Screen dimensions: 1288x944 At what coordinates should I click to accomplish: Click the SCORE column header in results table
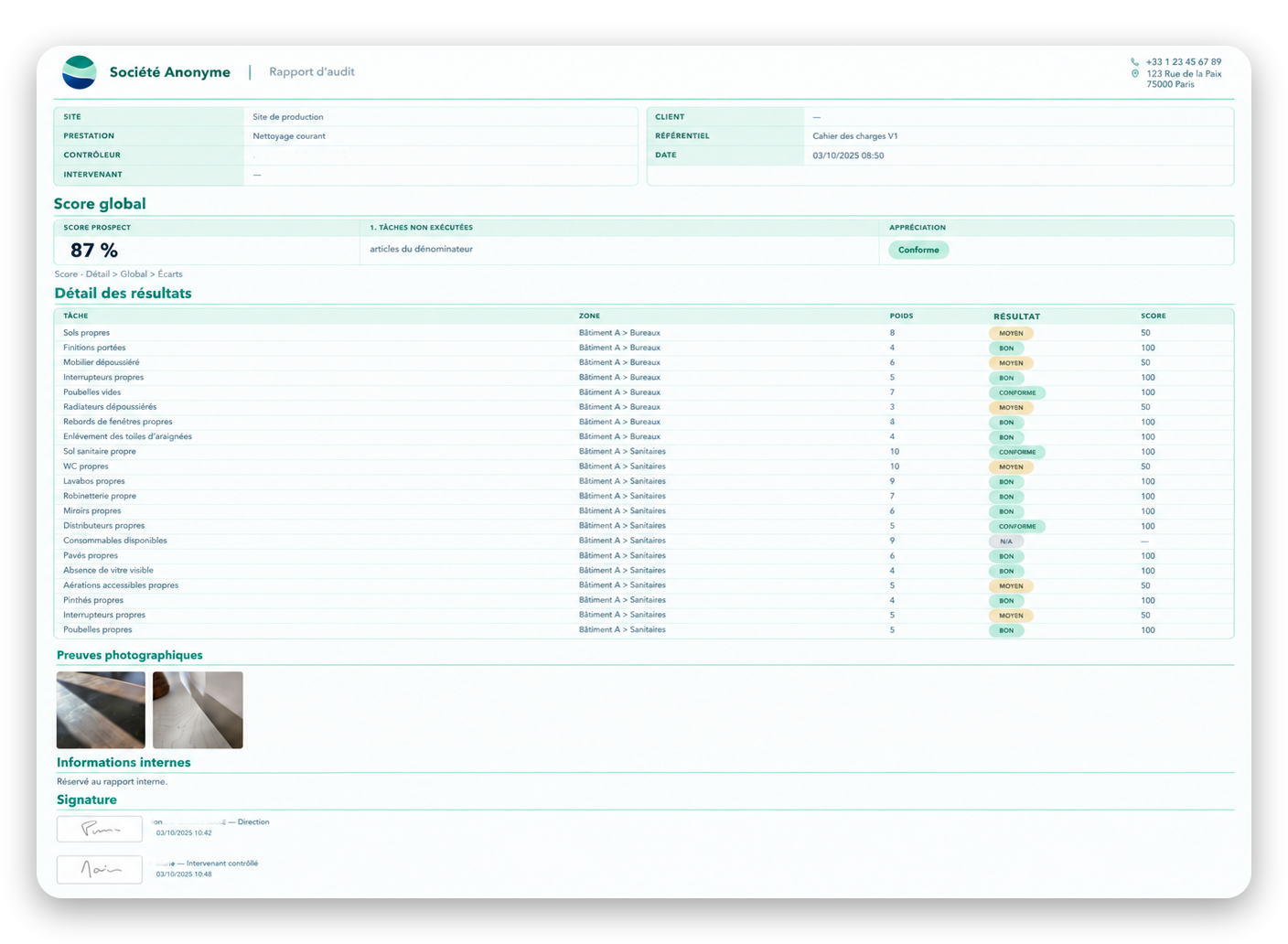[x=1153, y=316]
